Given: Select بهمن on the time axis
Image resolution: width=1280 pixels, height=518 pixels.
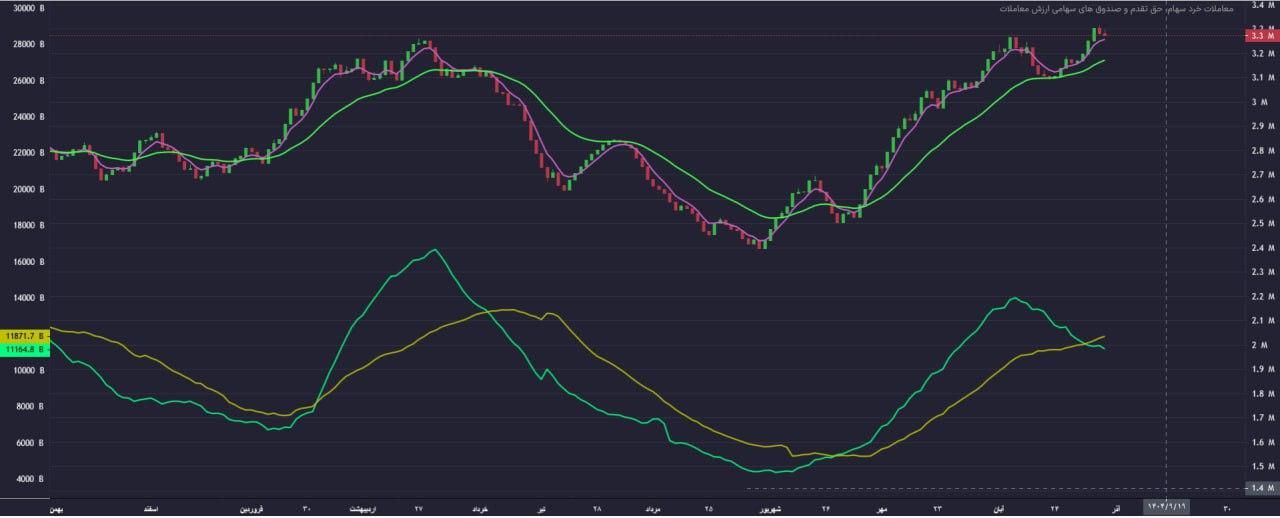Looking at the screenshot, I should click(x=58, y=509).
